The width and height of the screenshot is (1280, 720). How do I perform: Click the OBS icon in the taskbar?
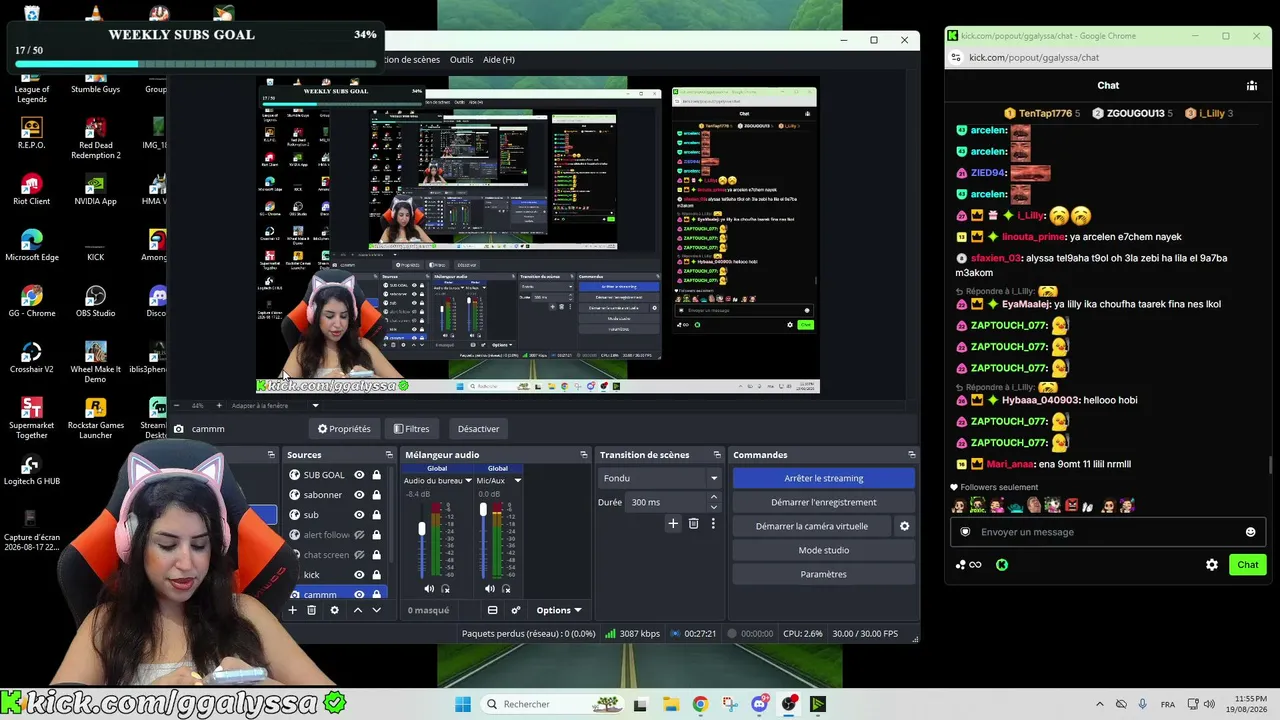tap(789, 704)
